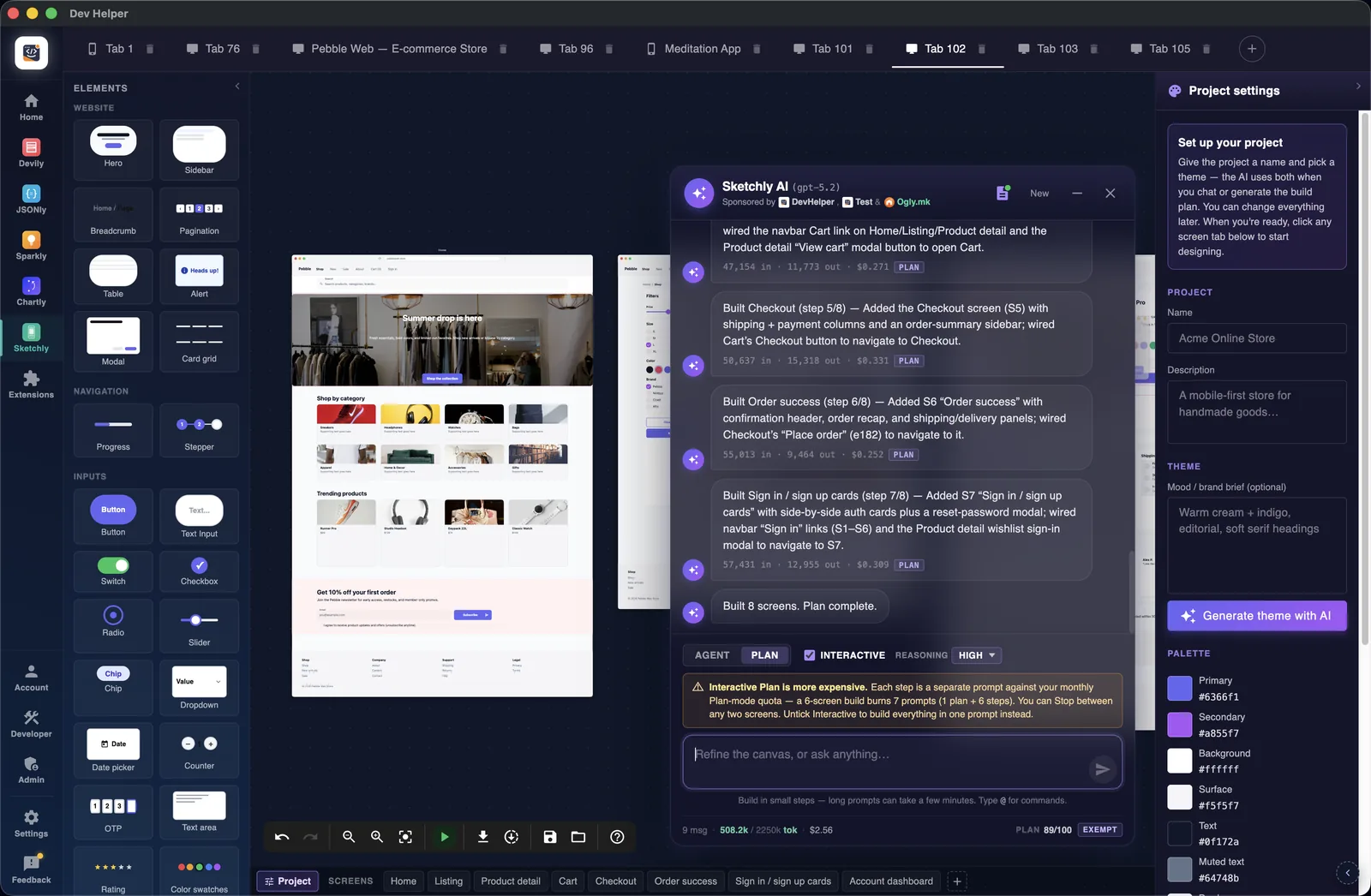Viewport: 1371px width, 896px height.
Task: Open the Extensions panel
Action: (31, 385)
